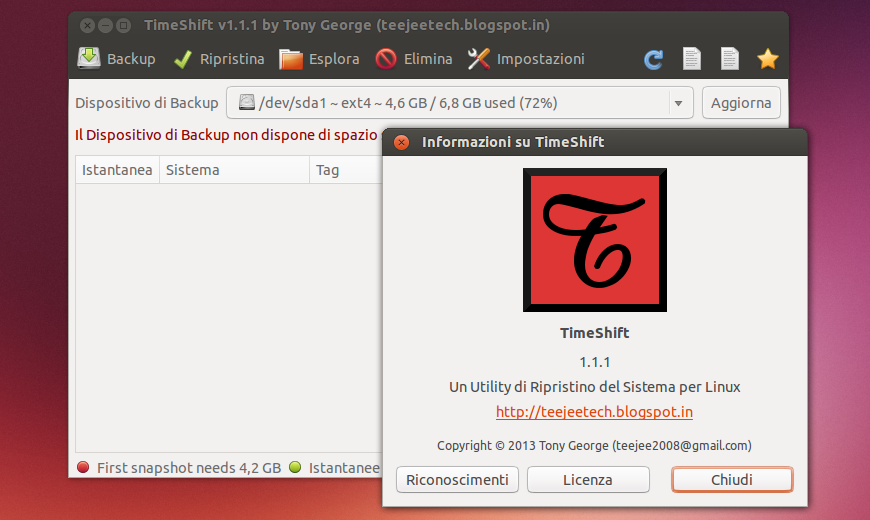Open the teejeetech.blogspot.in link
The image size is (870, 520).
click(x=594, y=412)
